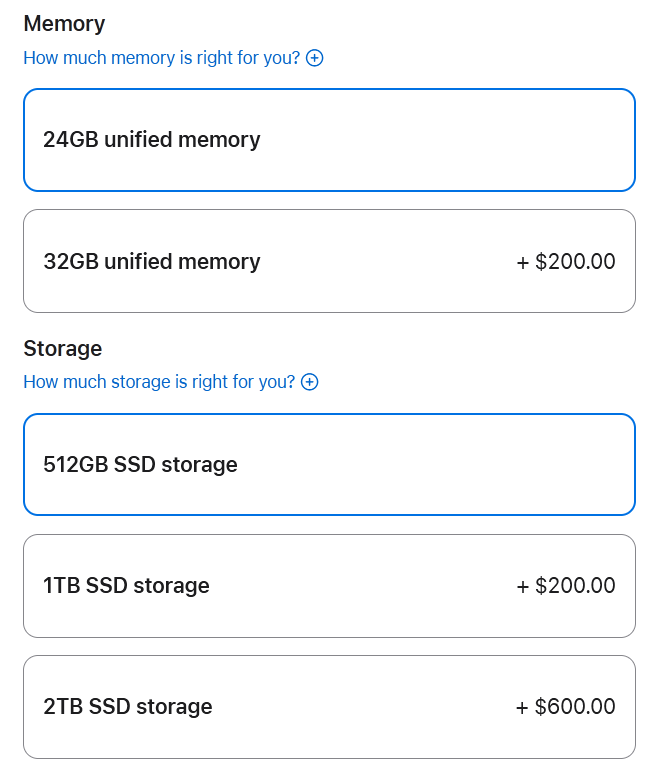Click the '512GB SSD storage' label text

tap(140, 464)
